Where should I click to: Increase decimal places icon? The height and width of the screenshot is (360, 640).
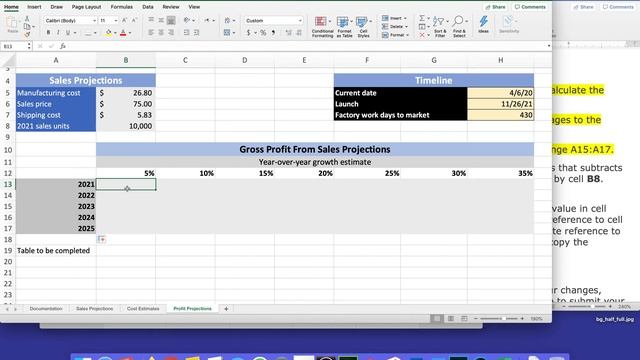289,33
